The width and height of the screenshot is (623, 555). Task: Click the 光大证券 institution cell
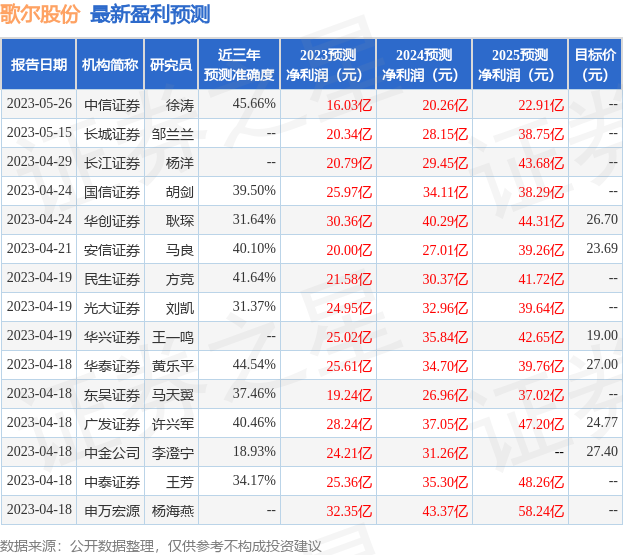pos(112,308)
